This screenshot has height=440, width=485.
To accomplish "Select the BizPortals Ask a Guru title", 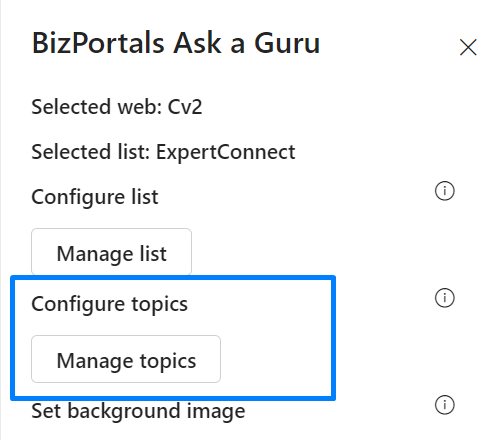I will click(176, 43).
